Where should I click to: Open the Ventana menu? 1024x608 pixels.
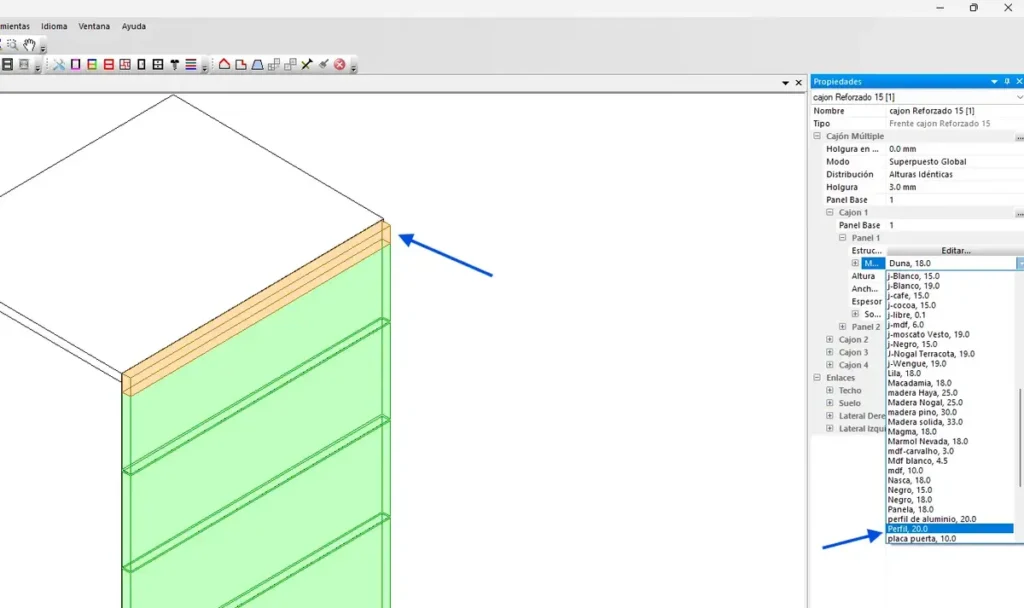pos(94,26)
